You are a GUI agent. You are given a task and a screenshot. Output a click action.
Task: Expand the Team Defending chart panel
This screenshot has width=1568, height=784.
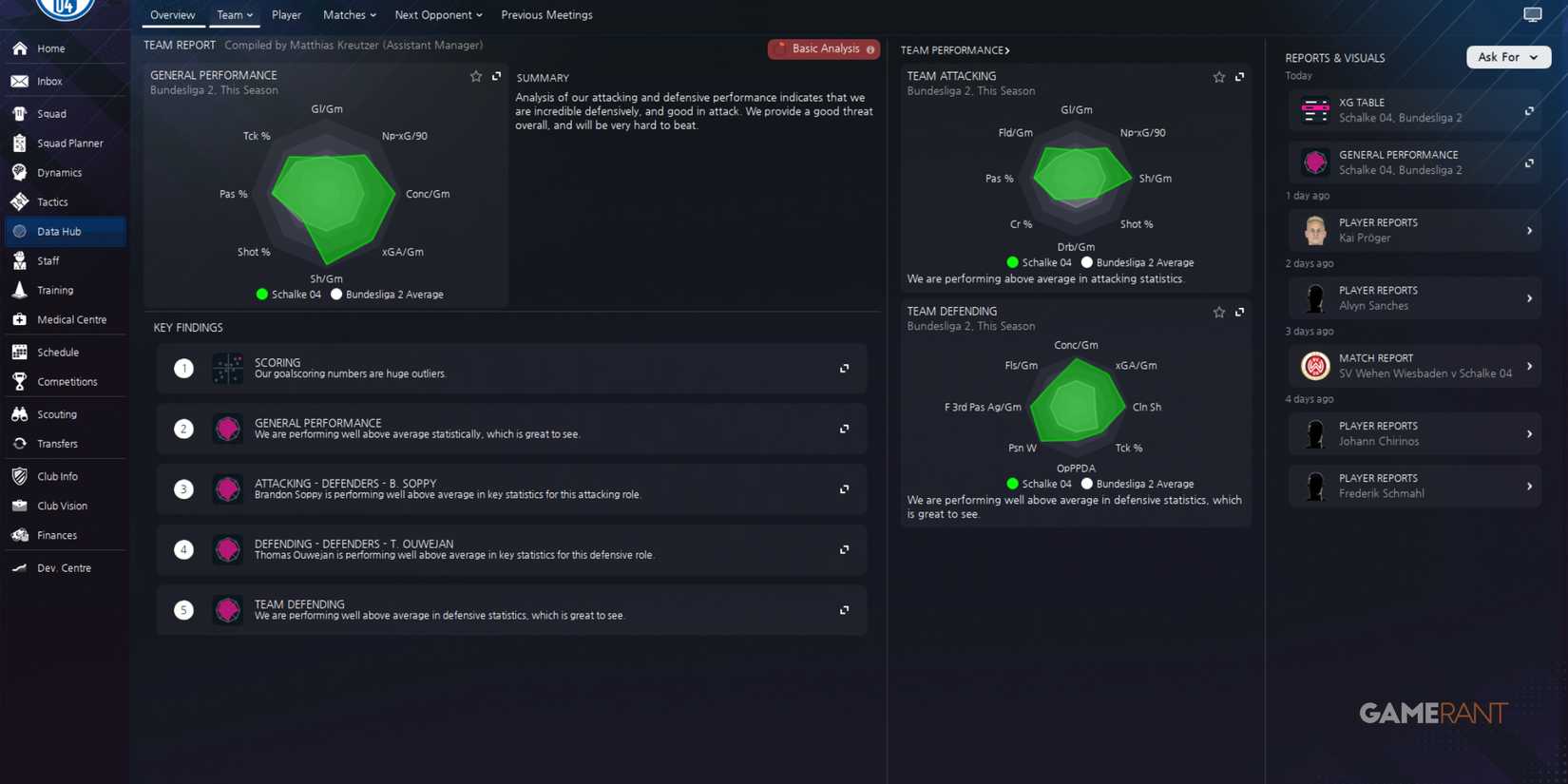pyautogui.click(x=1239, y=312)
